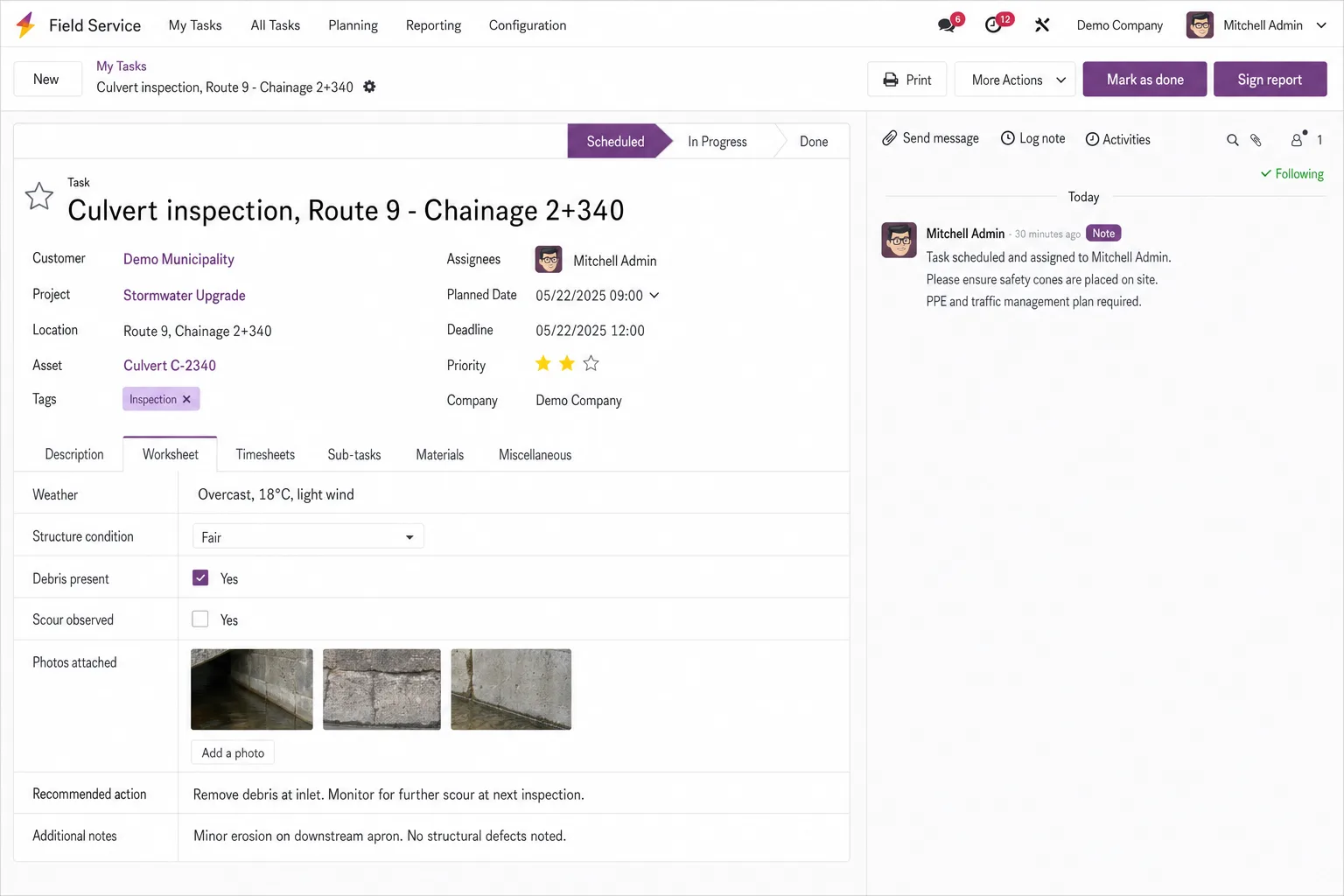
Task: Switch to the Timesheets tab
Action: coord(265,454)
